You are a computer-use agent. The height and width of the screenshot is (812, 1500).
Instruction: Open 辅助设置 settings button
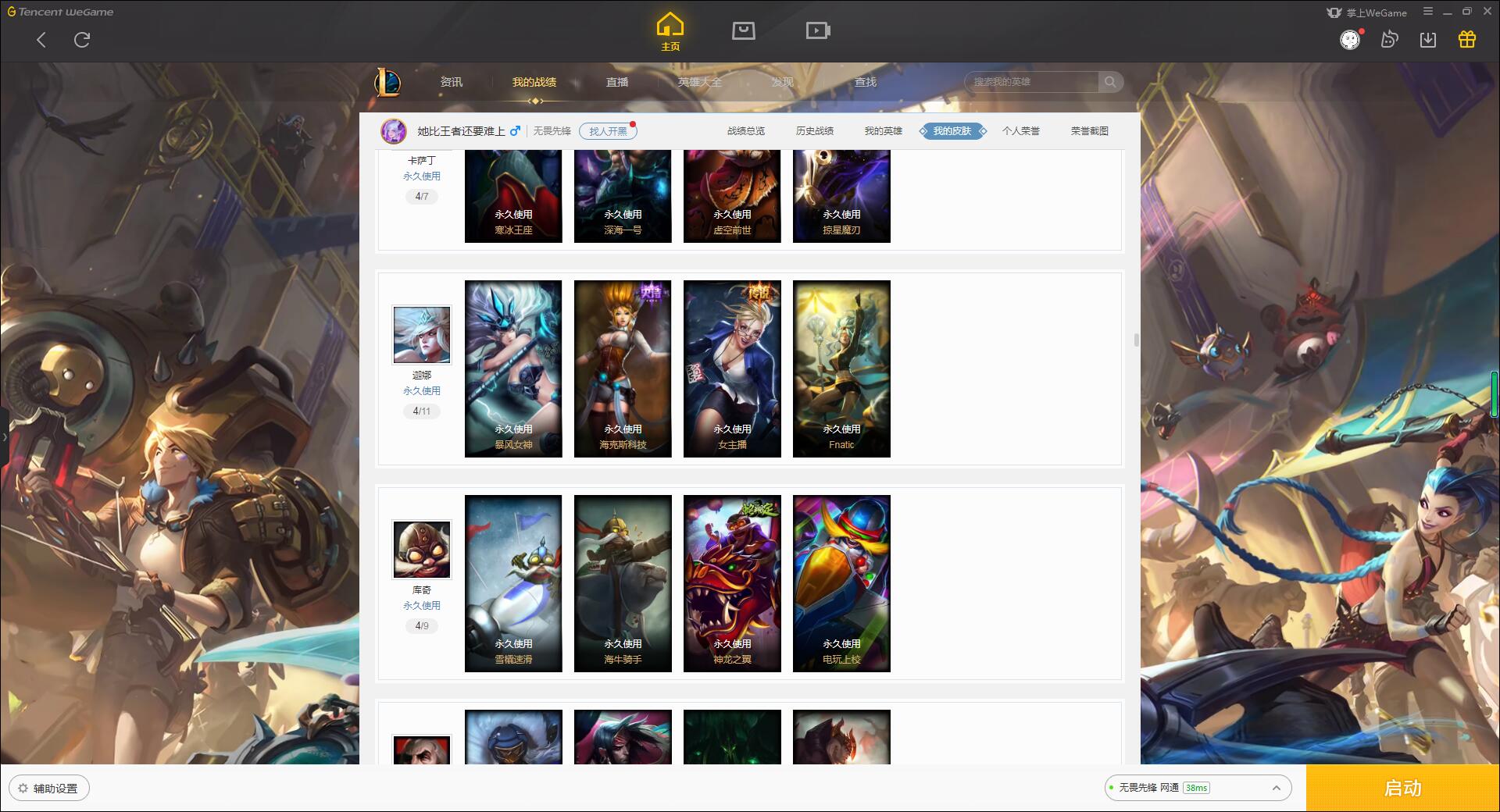[x=49, y=789]
